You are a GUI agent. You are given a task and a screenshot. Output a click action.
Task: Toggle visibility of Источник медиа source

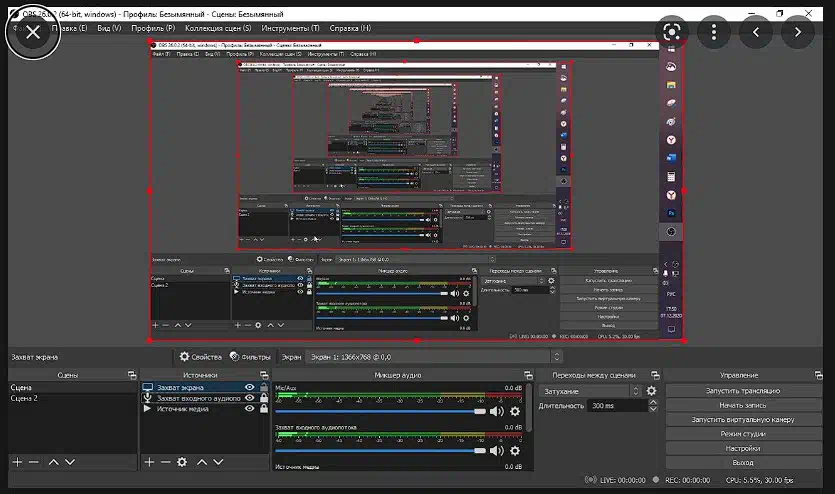click(249, 408)
